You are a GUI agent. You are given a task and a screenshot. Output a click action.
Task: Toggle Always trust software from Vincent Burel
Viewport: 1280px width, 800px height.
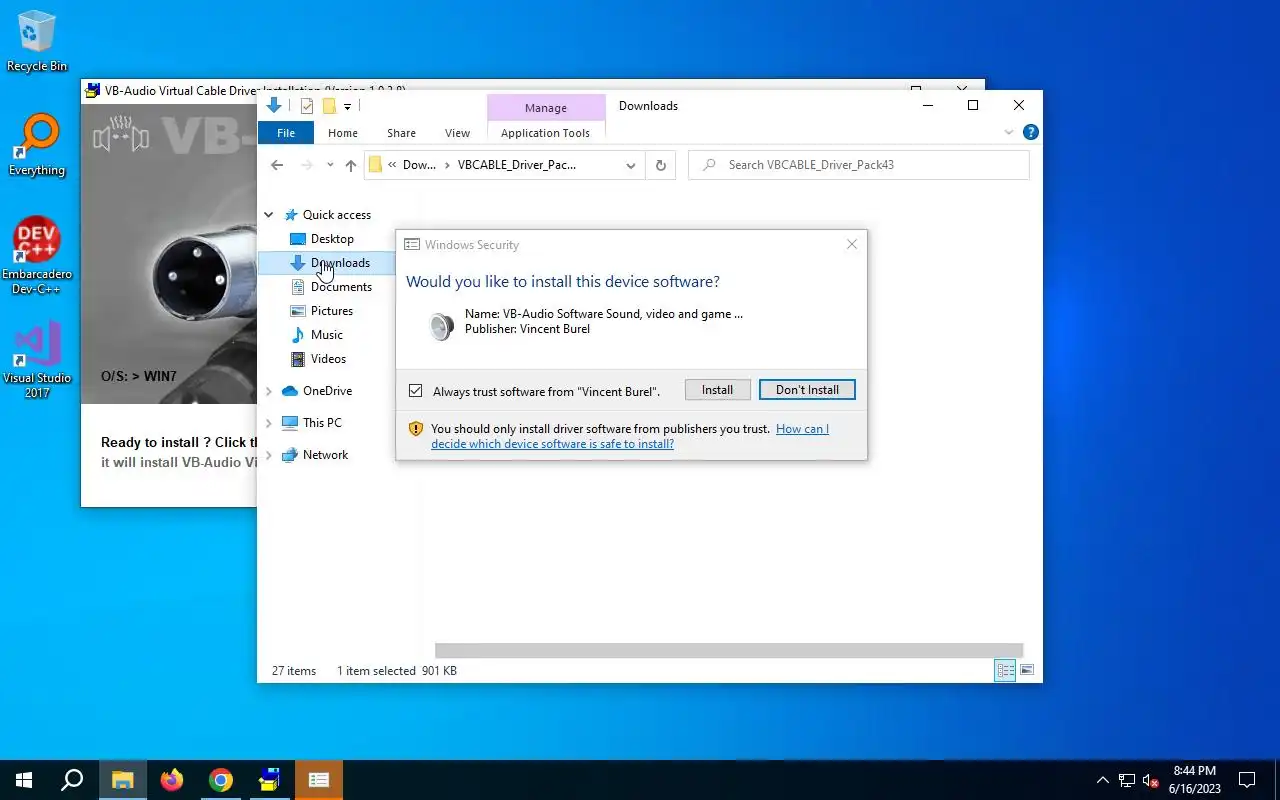pyautogui.click(x=416, y=391)
